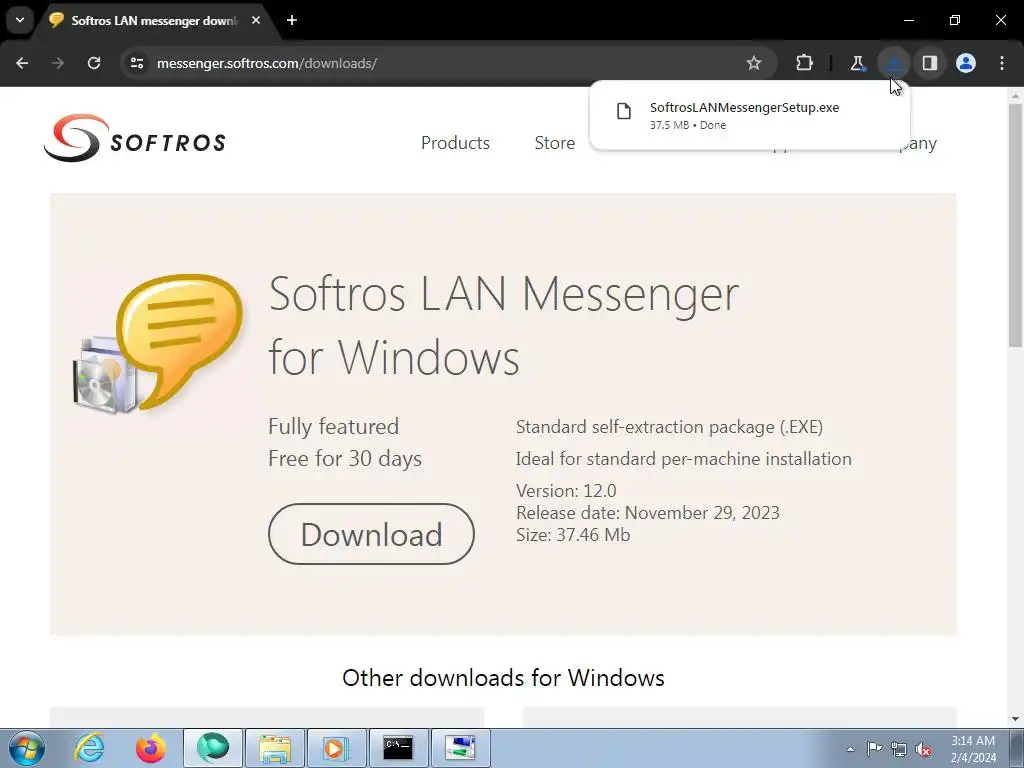Image resolution: width=1024 pixels, height=768 pixels.
Task: Click 'Size: 37.46 Mb' text
Action: tap(573, 535)
